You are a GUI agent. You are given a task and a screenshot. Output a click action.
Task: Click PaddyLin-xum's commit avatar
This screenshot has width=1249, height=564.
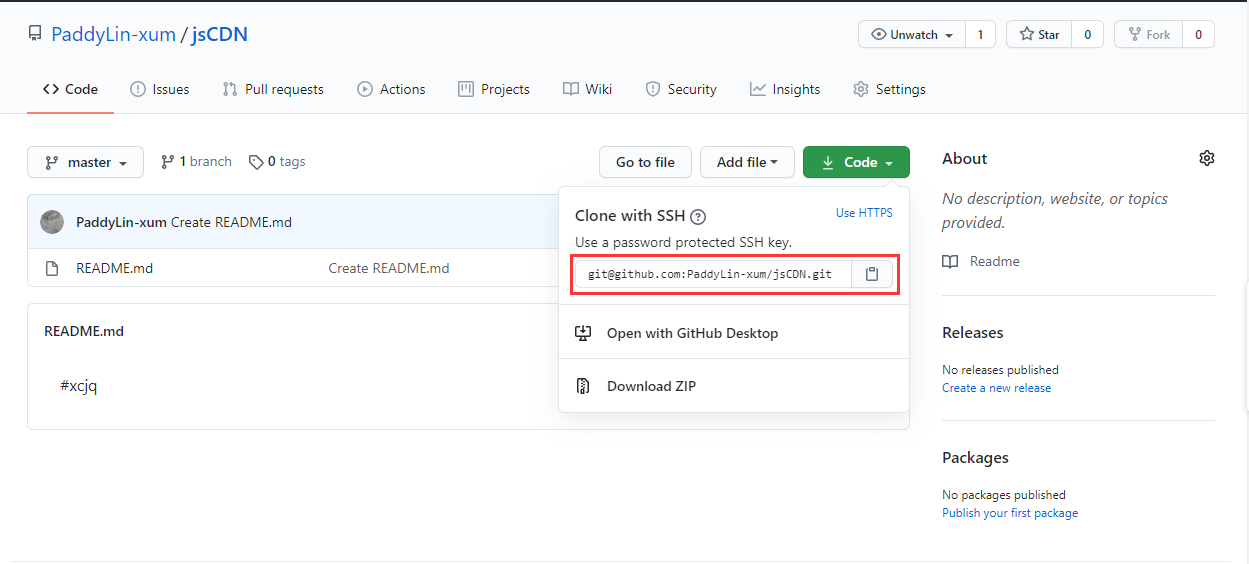[x=52, y=222]
